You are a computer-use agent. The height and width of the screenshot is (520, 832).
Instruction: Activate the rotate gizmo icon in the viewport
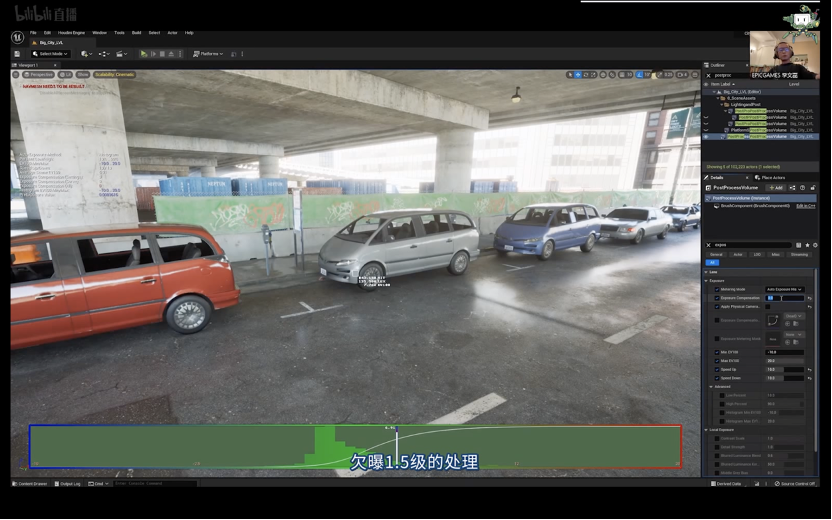pyautogui.click(x=586, y=75)
